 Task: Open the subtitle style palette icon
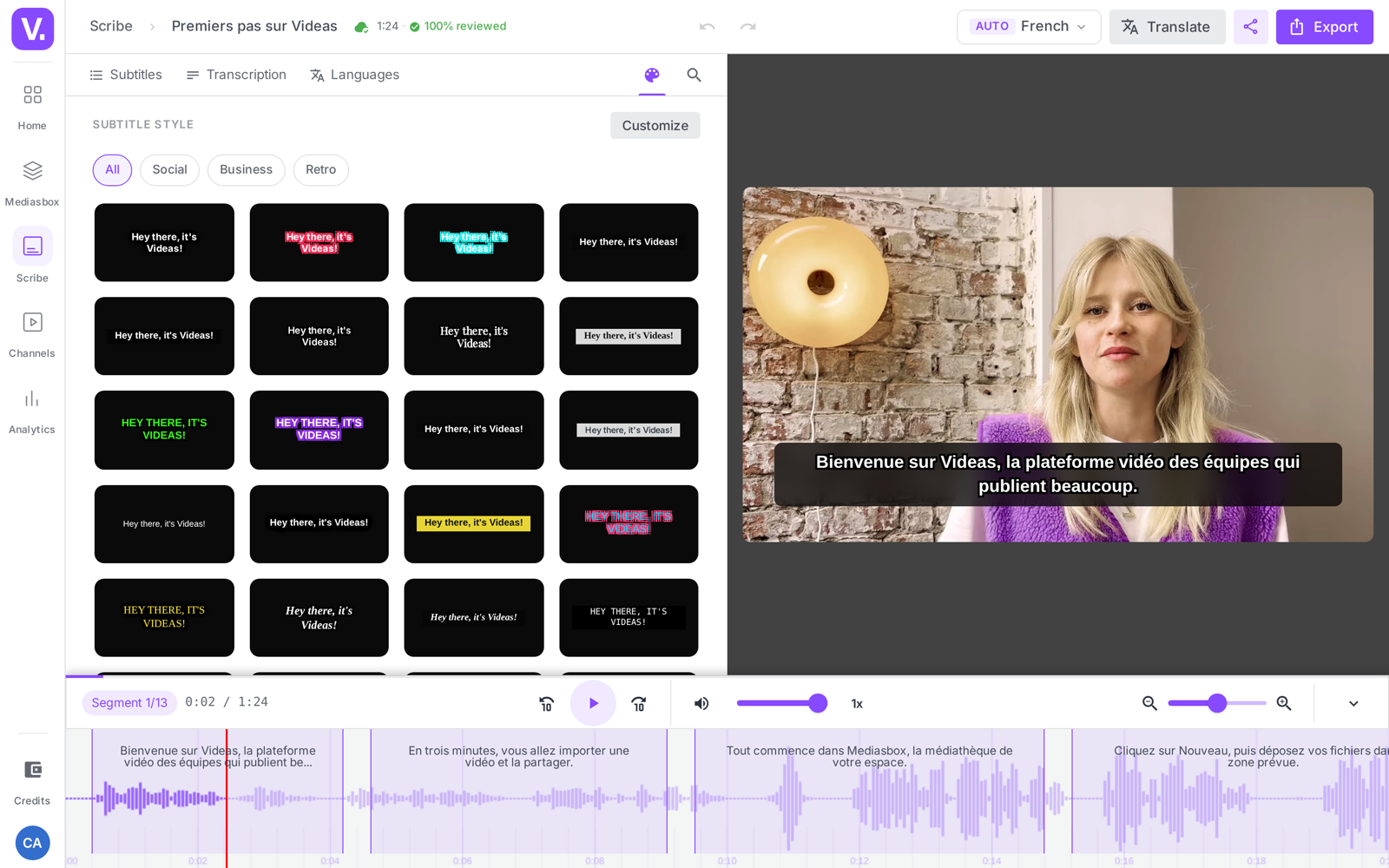click(x=652, y=75)
